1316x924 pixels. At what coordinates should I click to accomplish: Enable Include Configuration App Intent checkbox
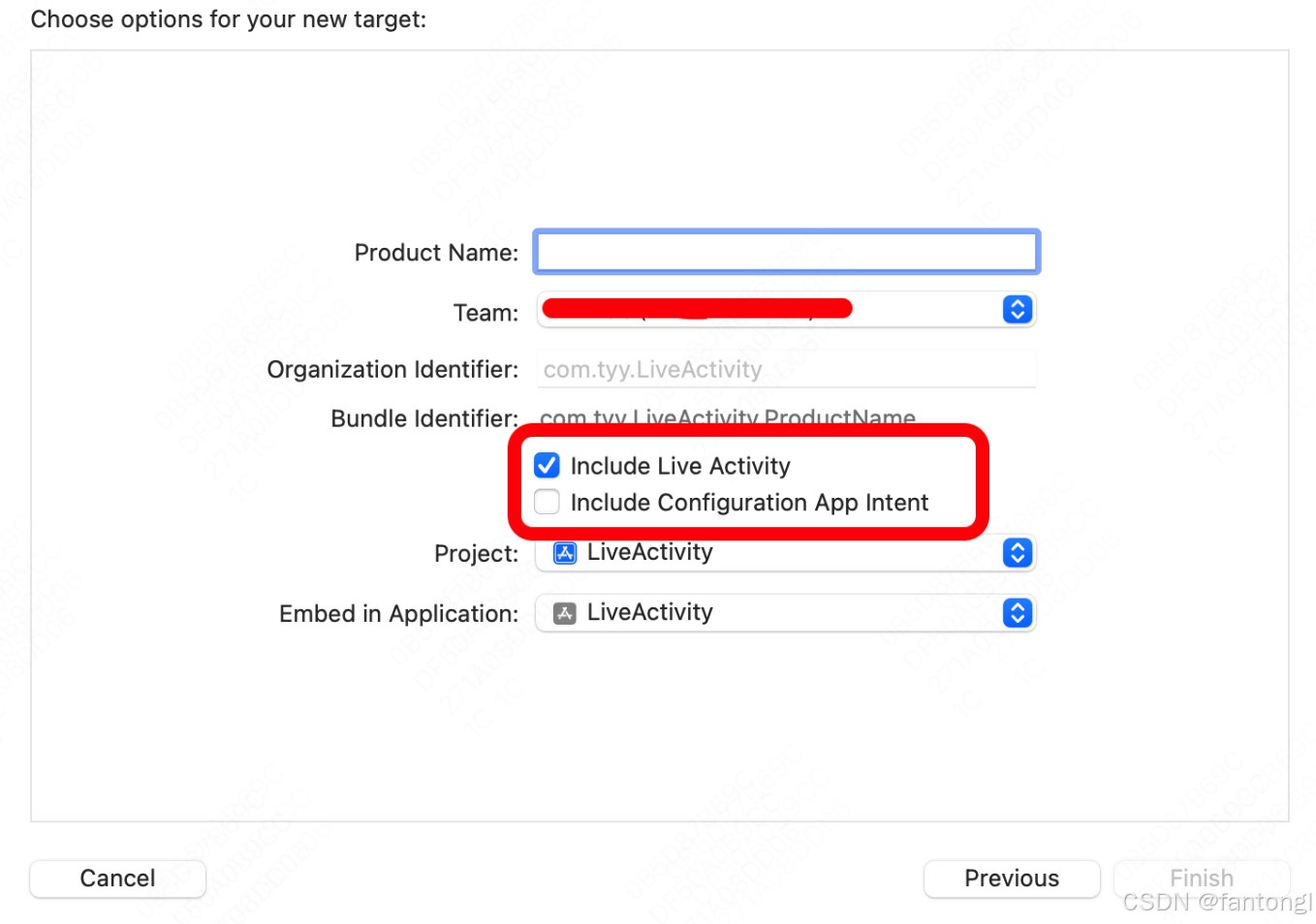[548, 502]
